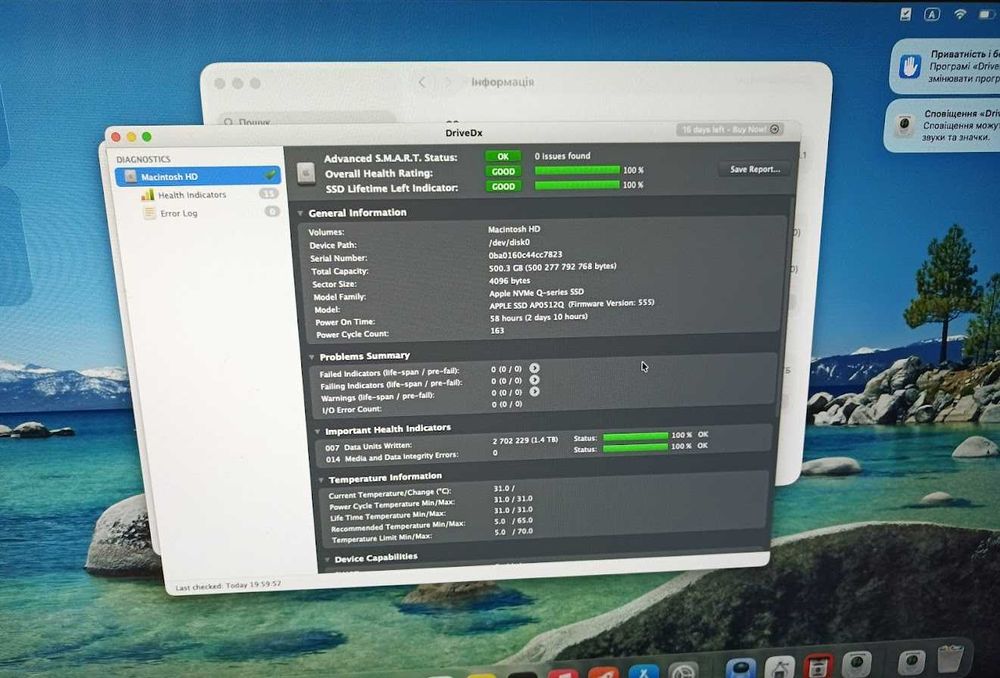Click the serial number 0ba0160c44cc7823
Screen dimensions: 1000x678
[x=525, y=254]
